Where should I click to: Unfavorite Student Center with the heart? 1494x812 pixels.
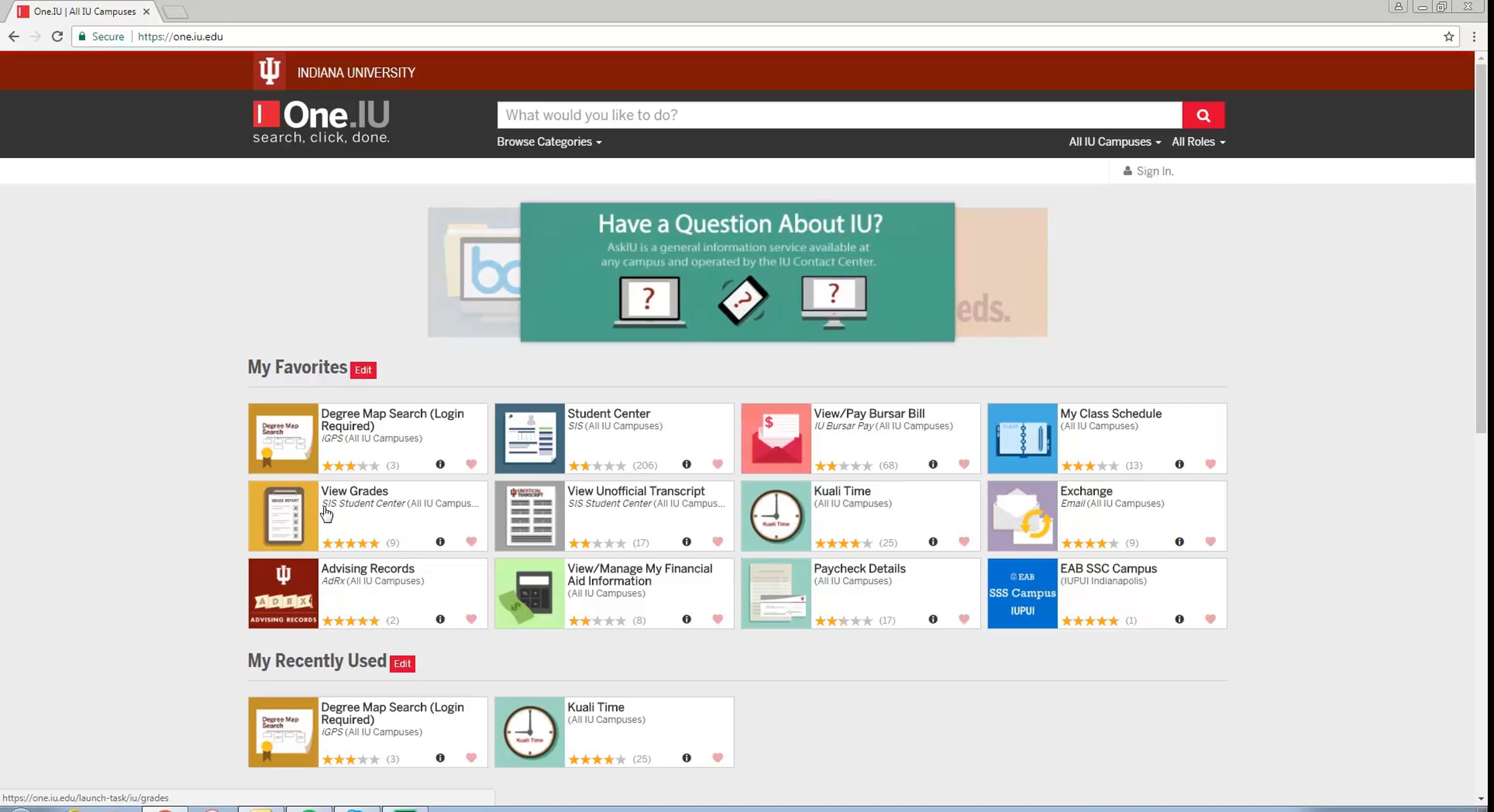coord(718,464)
